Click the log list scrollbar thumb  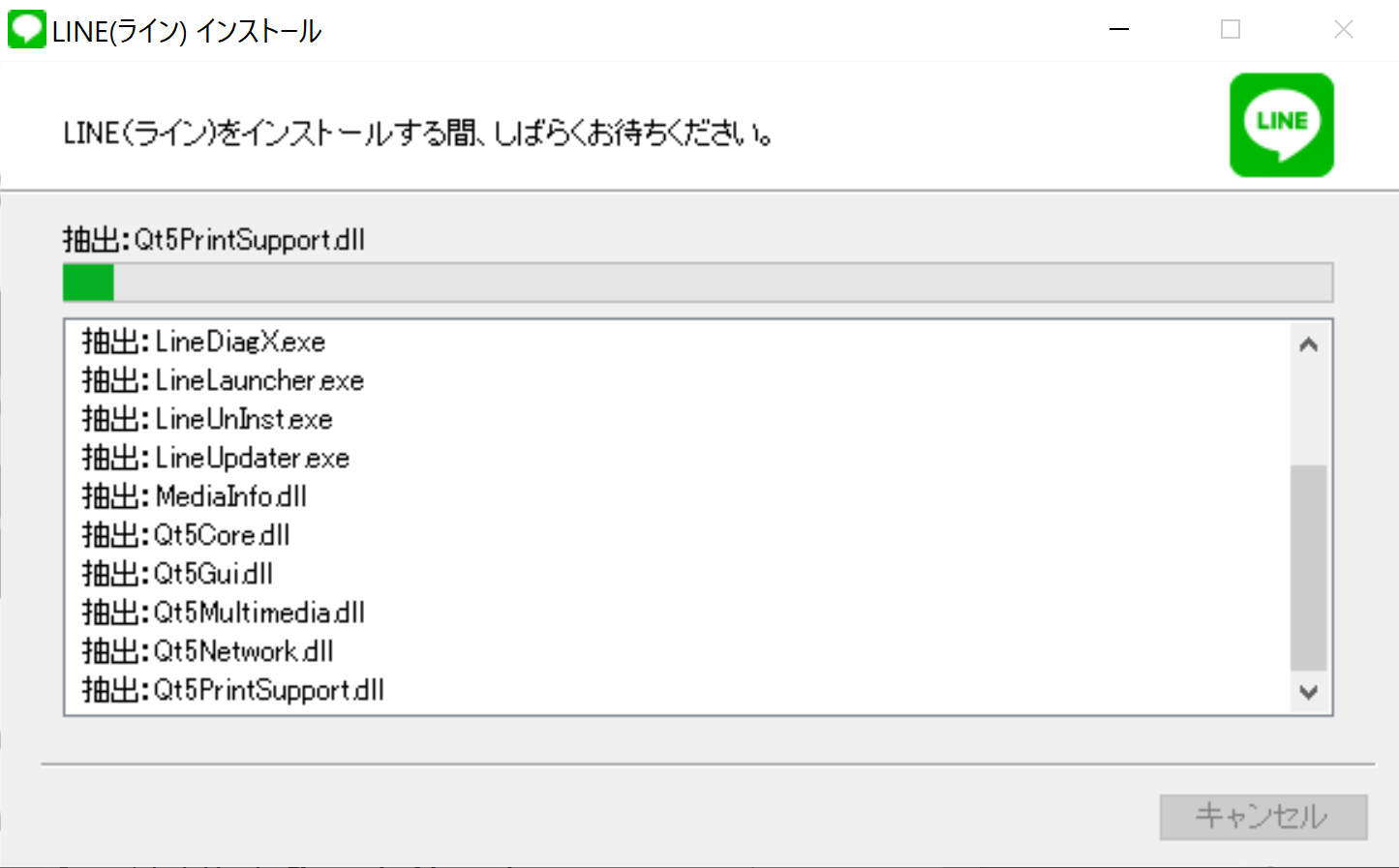(x=1309, y=568)
